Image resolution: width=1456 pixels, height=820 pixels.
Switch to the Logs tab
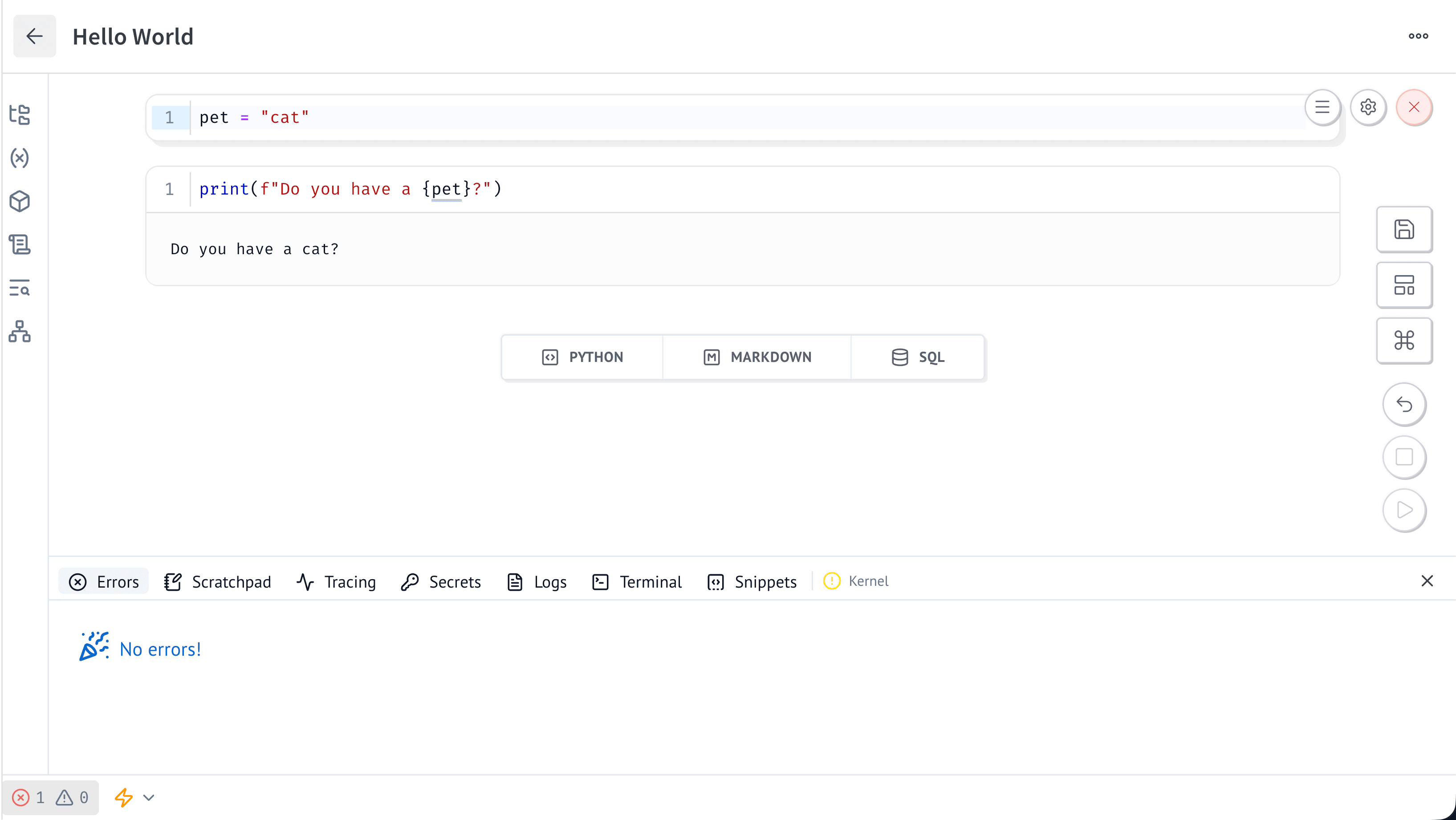[x=537, y=581]
